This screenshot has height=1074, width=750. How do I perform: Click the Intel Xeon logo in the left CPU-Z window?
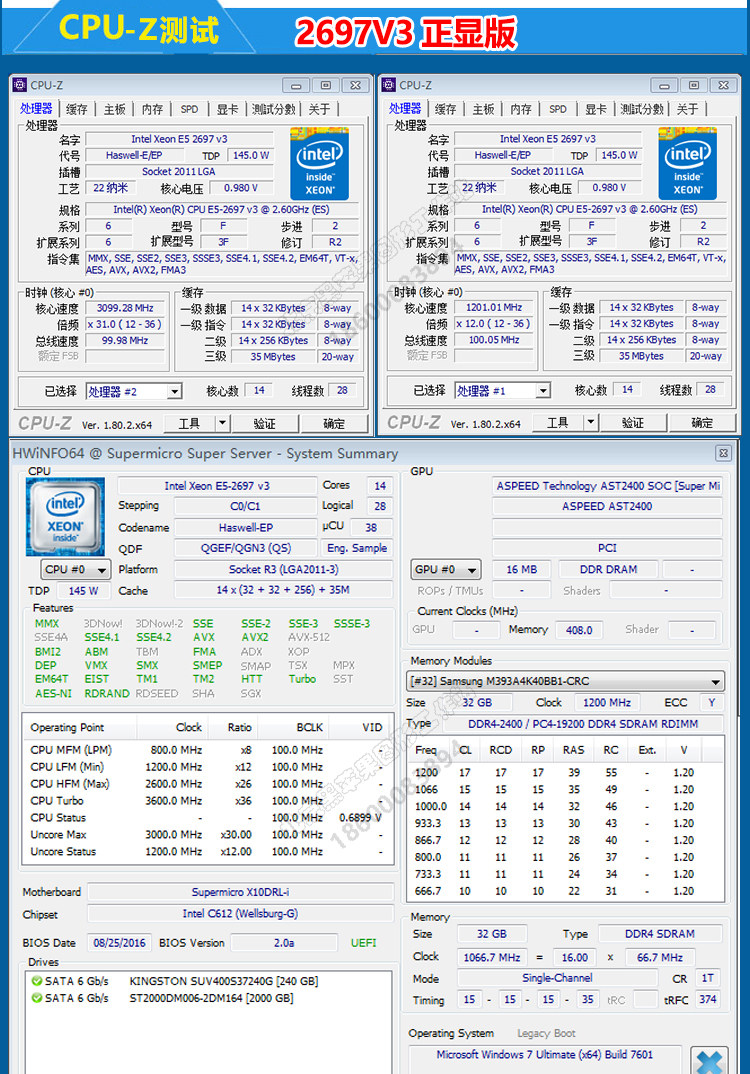(x=319, y=163)
